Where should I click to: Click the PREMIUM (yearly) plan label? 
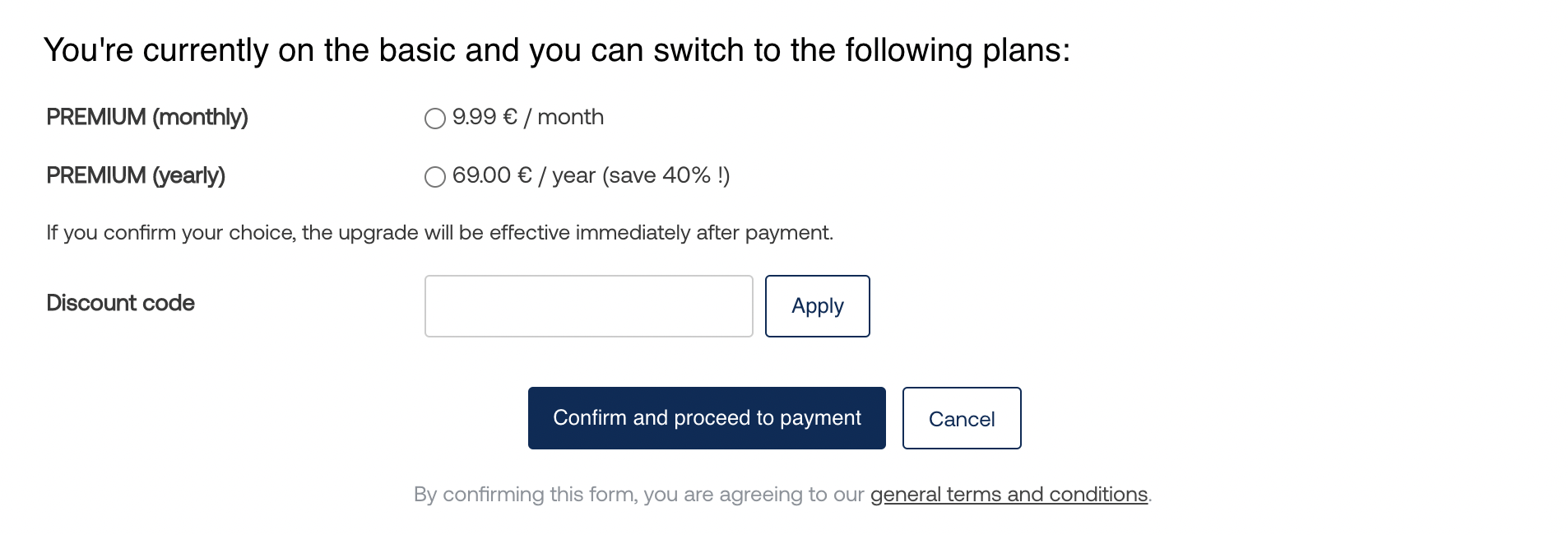(136, 176)
